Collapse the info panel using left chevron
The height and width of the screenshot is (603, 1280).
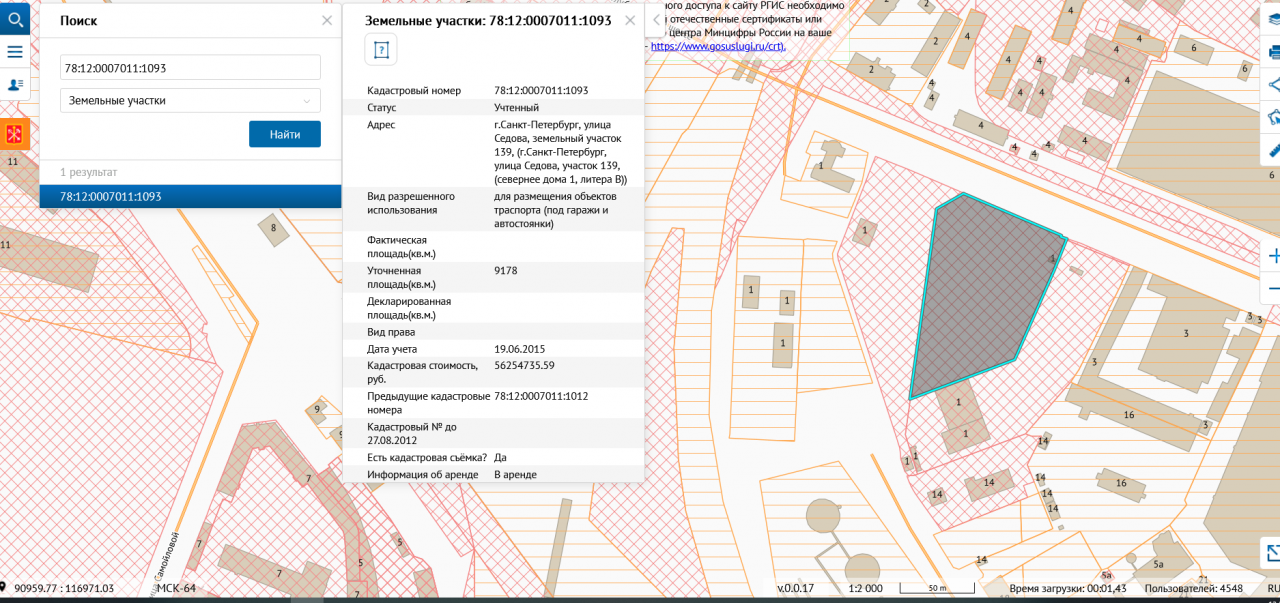pos(656,20)
